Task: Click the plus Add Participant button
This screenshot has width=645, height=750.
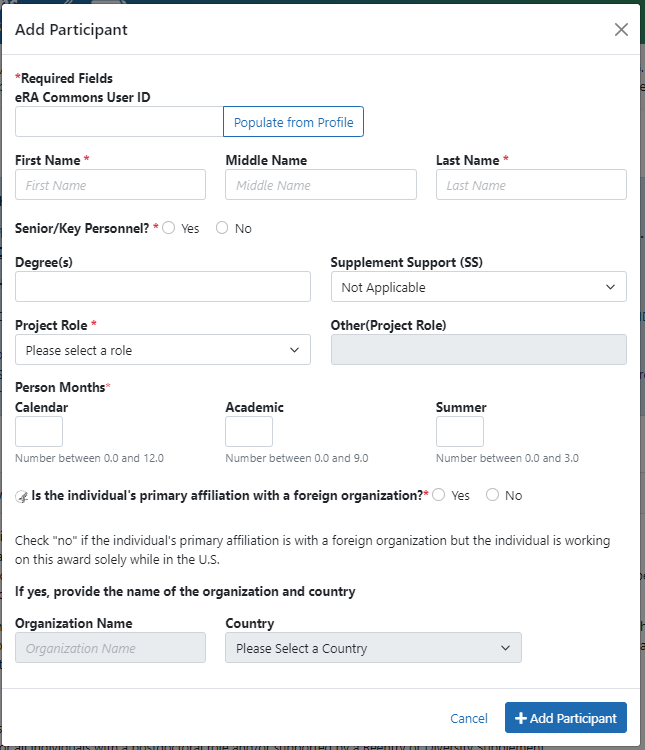Action: pos(566,718)
